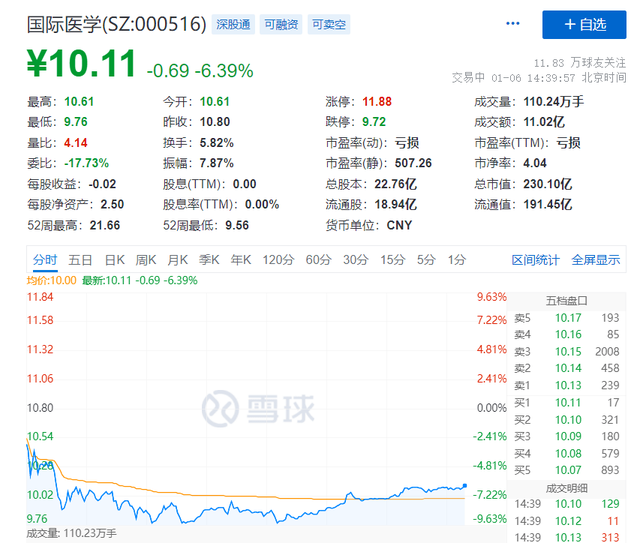Switch to the 15分 chart tab
The width and height of the screenshot is (640, 543).
pos(393,260)
